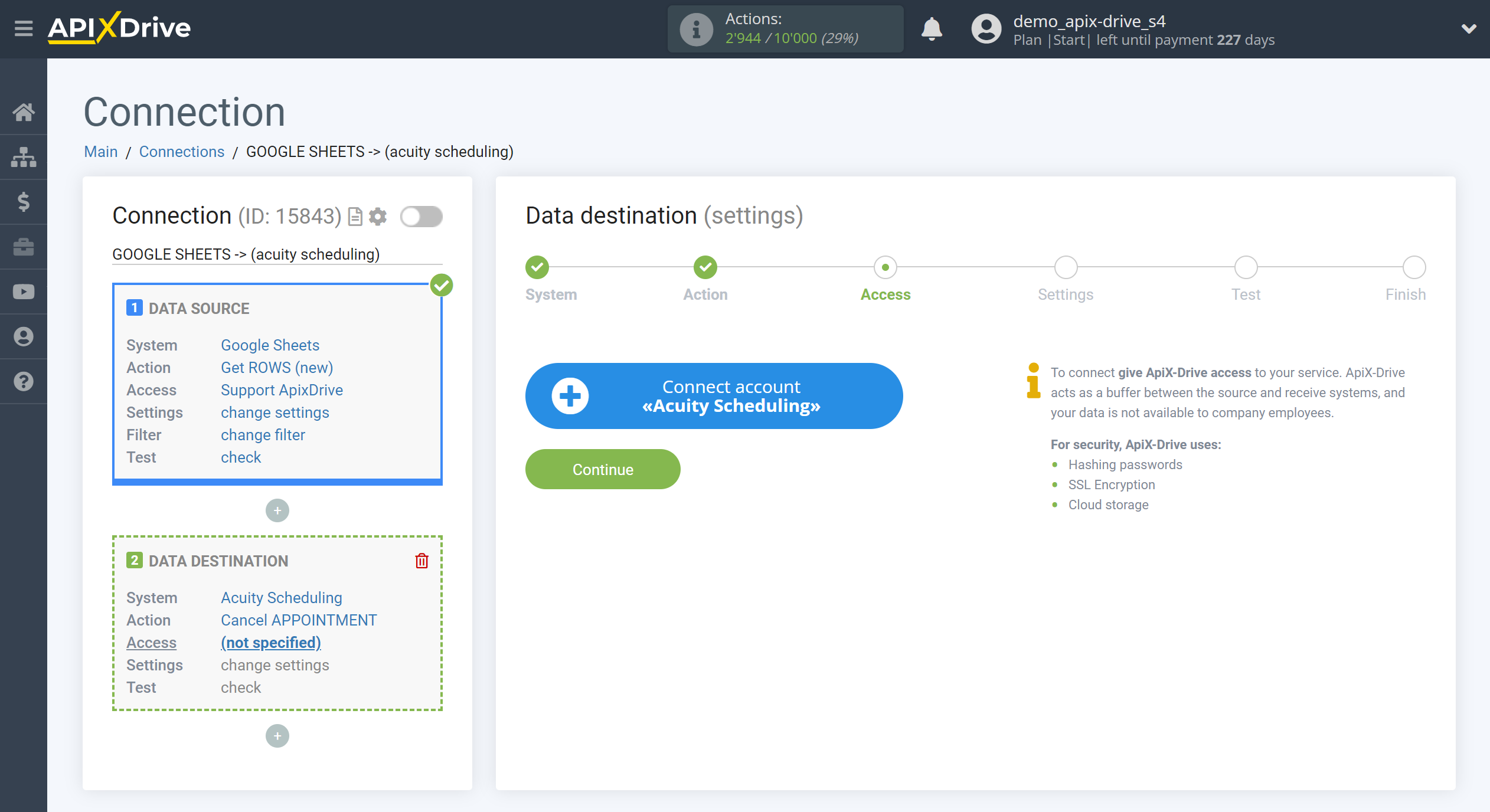Open the video tutorials sidebar icon

tap(24, 292)
